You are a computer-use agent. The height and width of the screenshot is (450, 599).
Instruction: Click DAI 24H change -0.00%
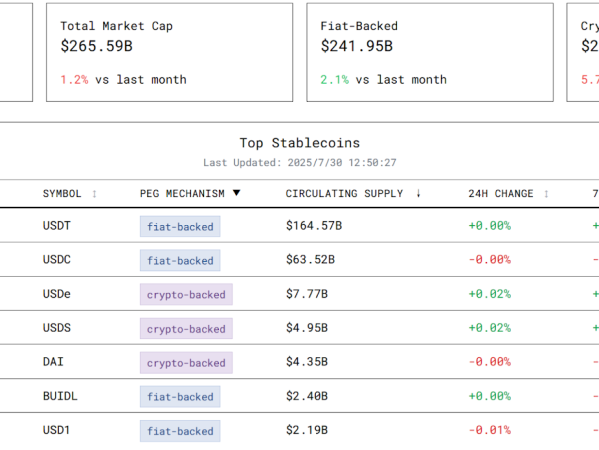point(490,362)
